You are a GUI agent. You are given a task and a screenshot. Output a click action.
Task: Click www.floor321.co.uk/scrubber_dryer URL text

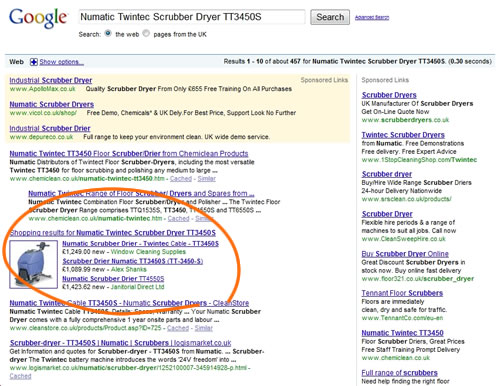[x=418, y=279]
